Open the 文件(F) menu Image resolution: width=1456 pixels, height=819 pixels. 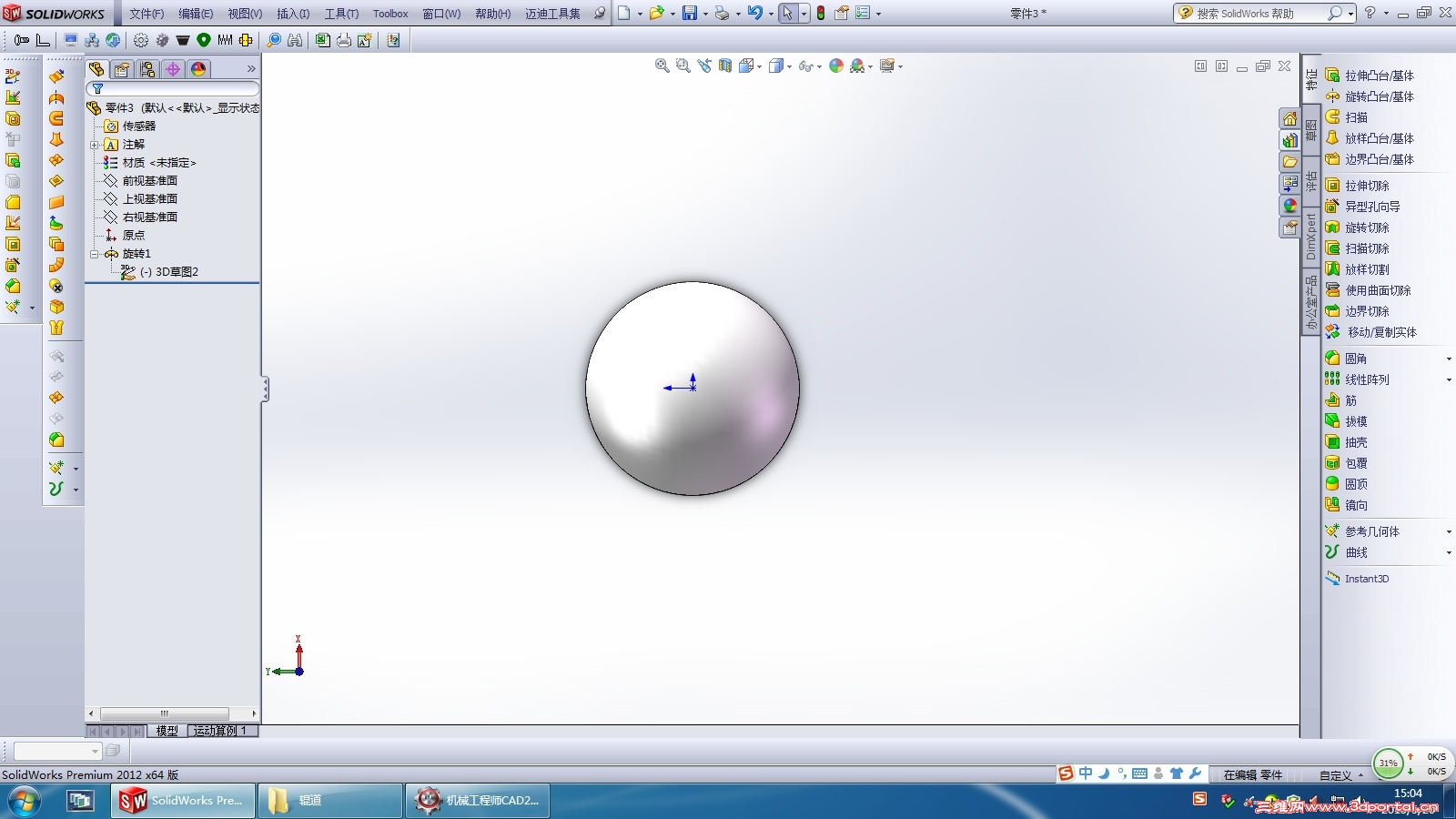point(147,14)
